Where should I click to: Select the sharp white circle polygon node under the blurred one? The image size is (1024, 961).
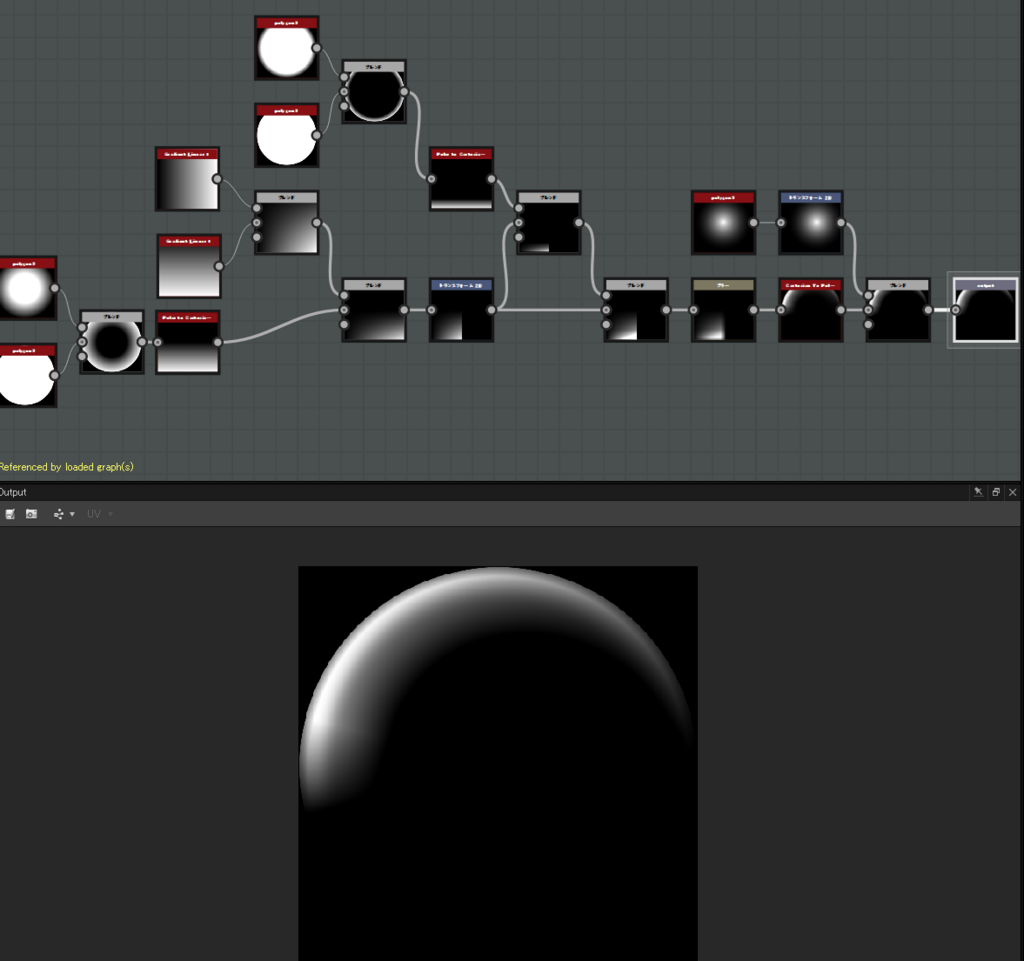coord(287,135)
